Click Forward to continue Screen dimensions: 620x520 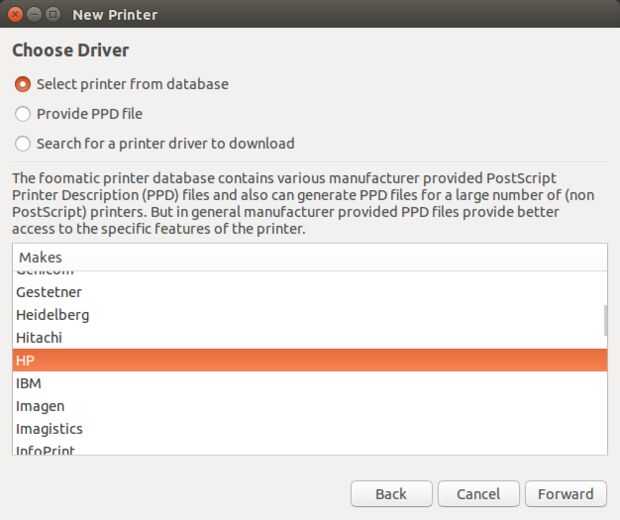[x=565, y=494]
